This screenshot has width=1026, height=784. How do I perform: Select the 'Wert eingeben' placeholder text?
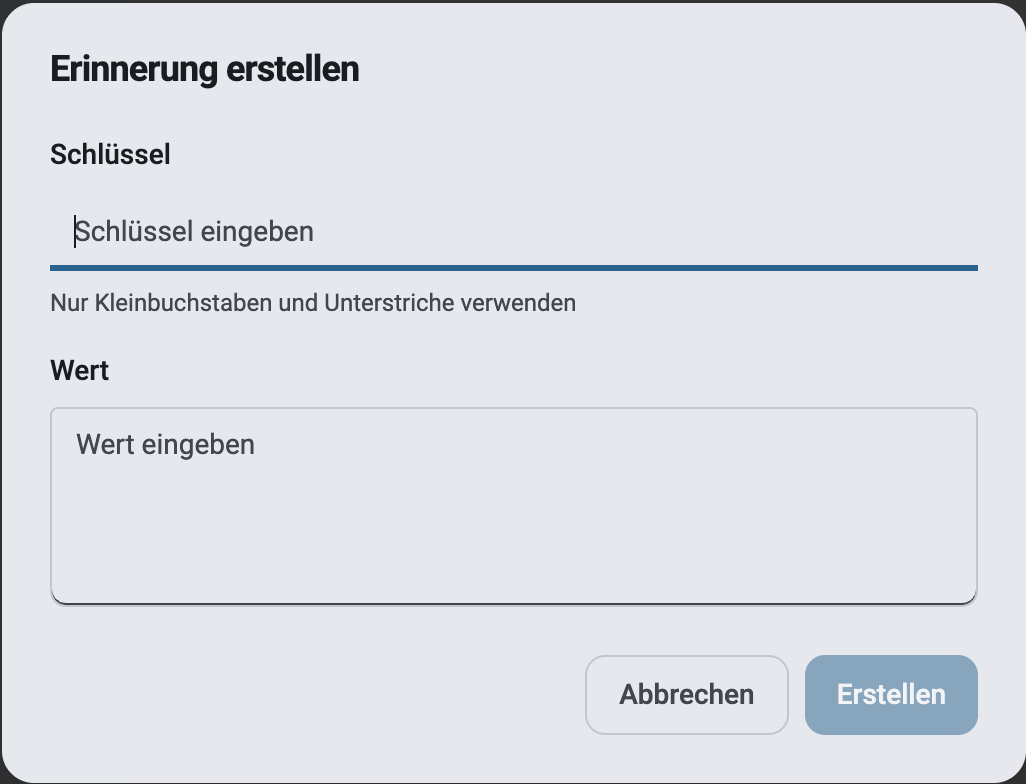pyautogui.click(x=166, y=444)
